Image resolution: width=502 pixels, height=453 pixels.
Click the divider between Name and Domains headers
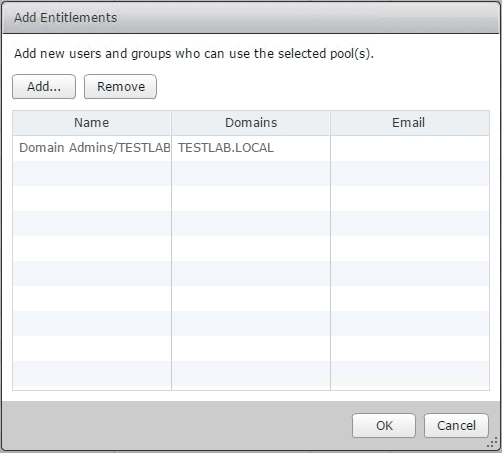click(171, 123)
